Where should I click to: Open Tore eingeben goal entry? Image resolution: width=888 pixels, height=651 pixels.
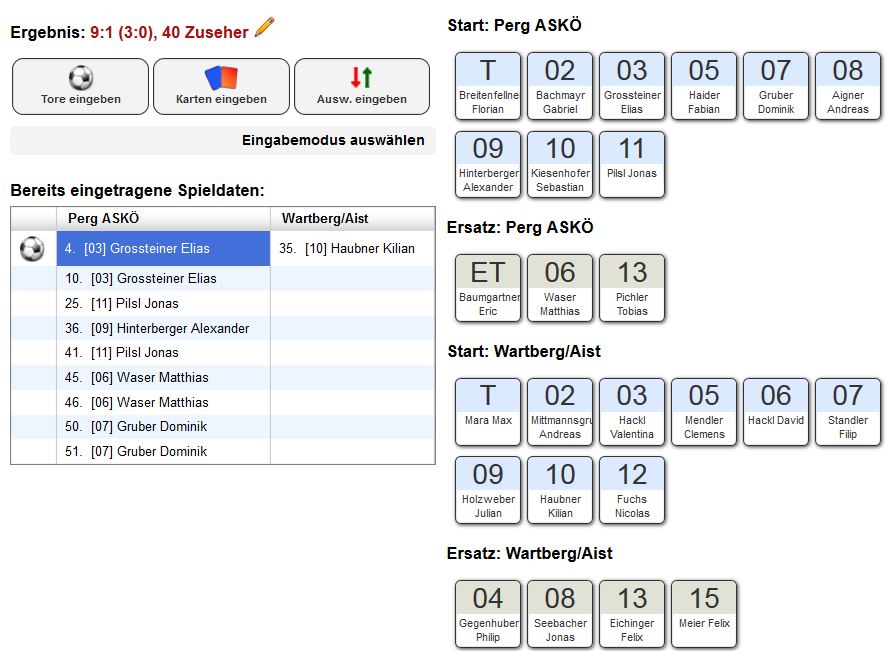80,87
